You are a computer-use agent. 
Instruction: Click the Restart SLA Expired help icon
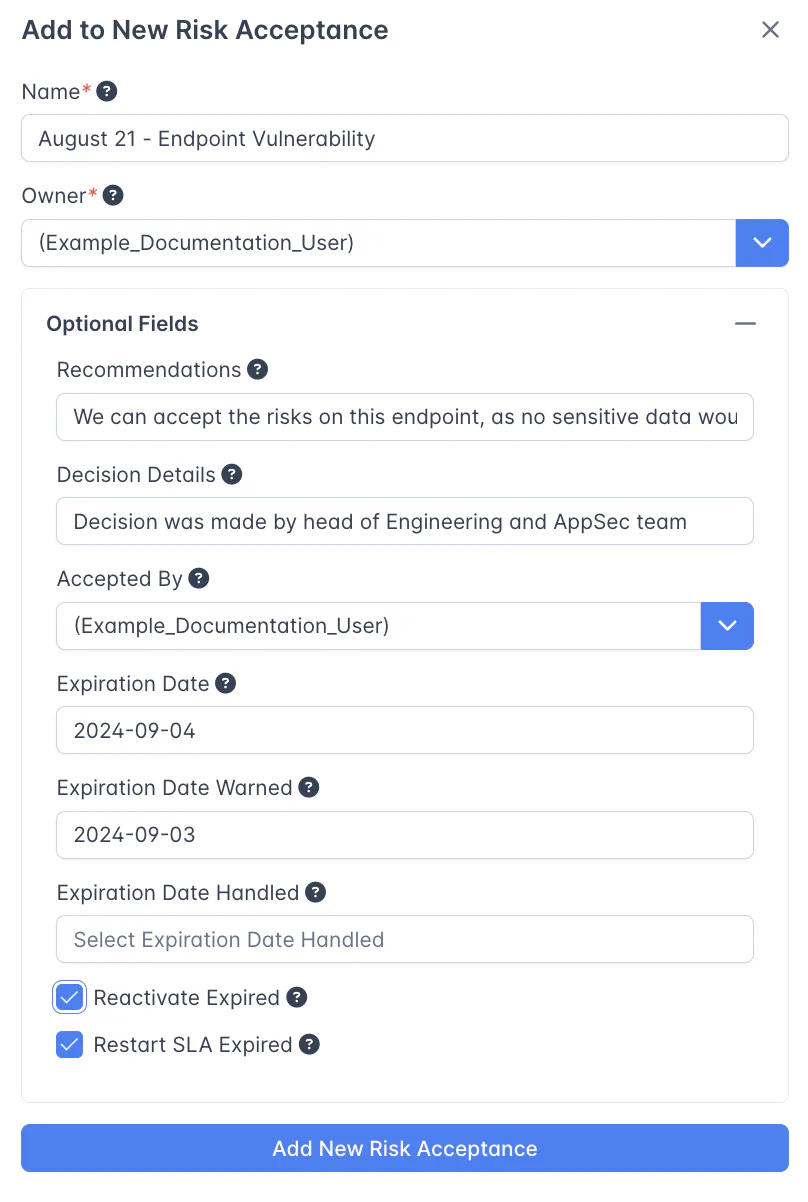[x=309, y=1045]
